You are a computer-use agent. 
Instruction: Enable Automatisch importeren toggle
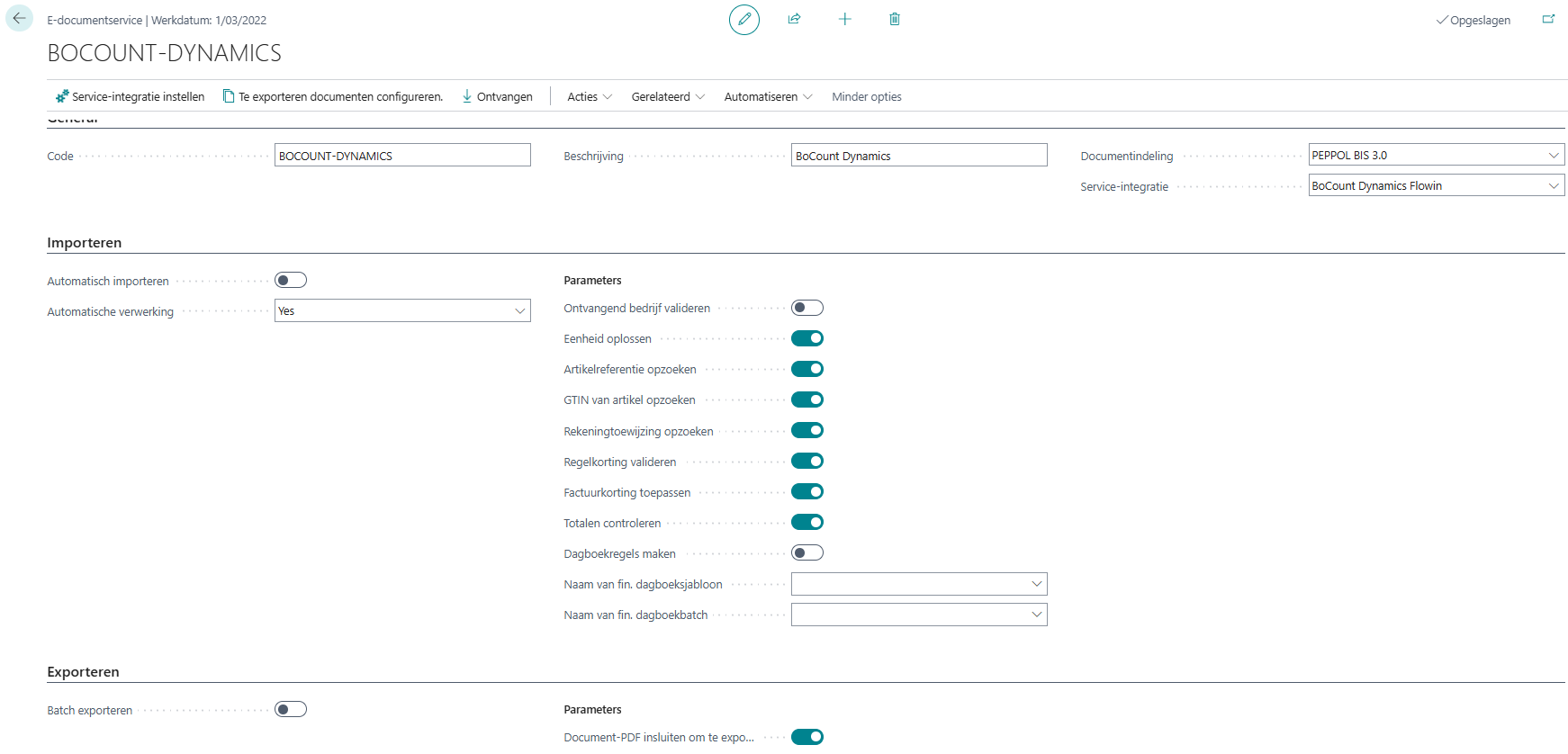pyautogui.click(x=290, y=281)
